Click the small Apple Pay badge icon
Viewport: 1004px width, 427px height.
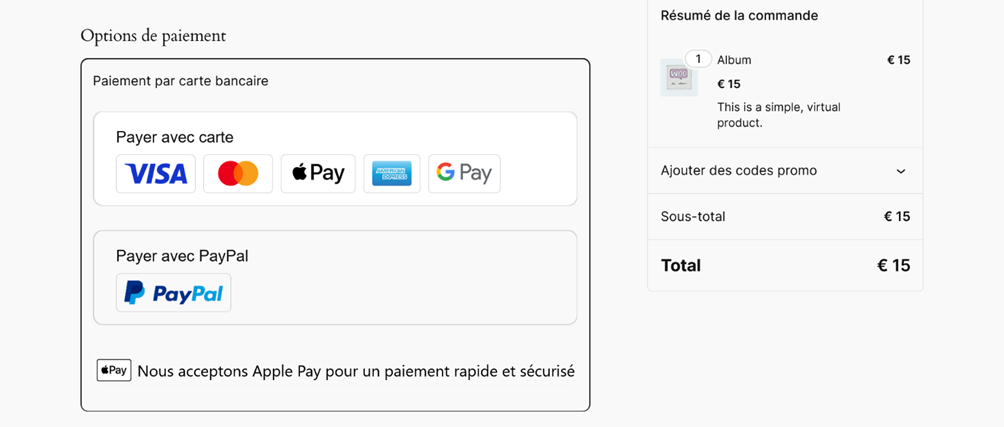(x=114, y=370)
